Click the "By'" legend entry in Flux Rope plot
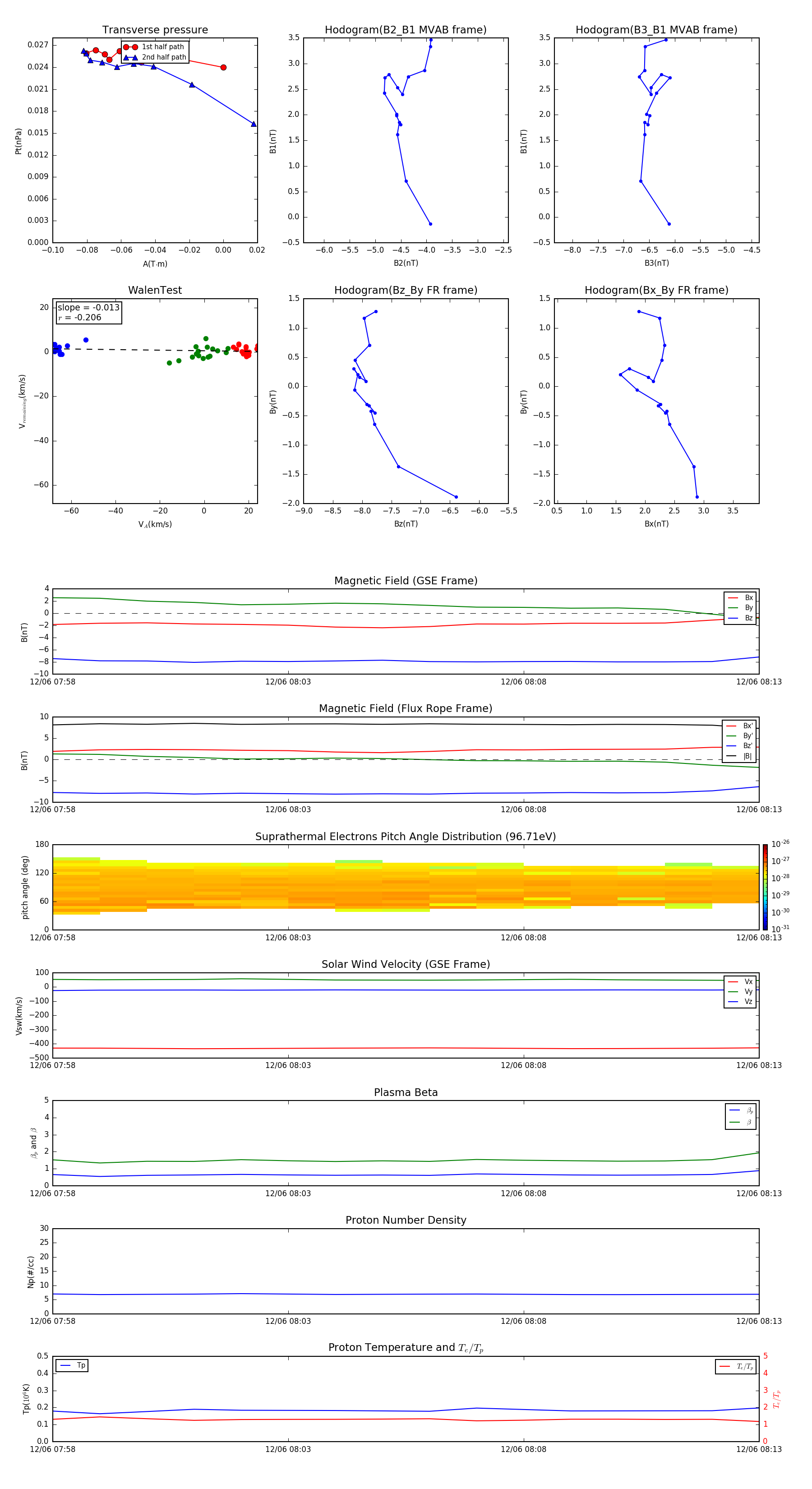The height and width of the screenshot is (1489, 812). 739,736
